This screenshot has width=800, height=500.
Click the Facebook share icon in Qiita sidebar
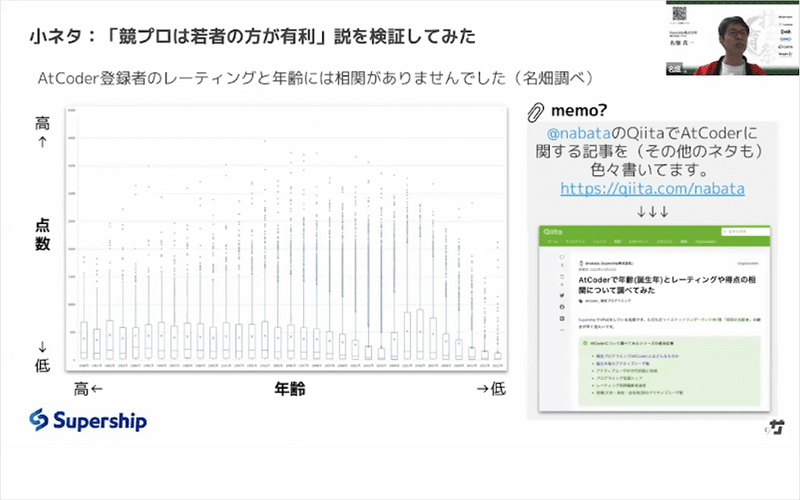click(562, 307)
